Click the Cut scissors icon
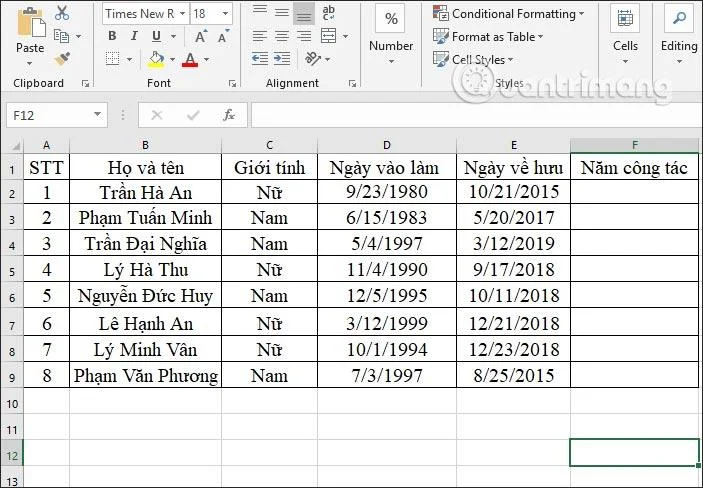The height and width of the screenshot is (488, 703). pyautogui.click(x=62, y=13)
